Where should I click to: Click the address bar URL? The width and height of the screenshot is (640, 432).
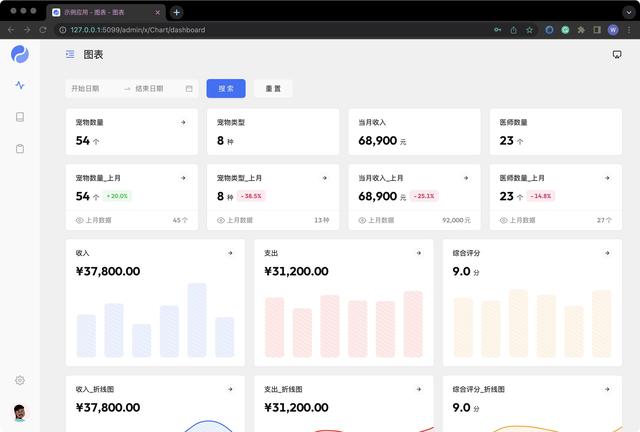[138, 30]
